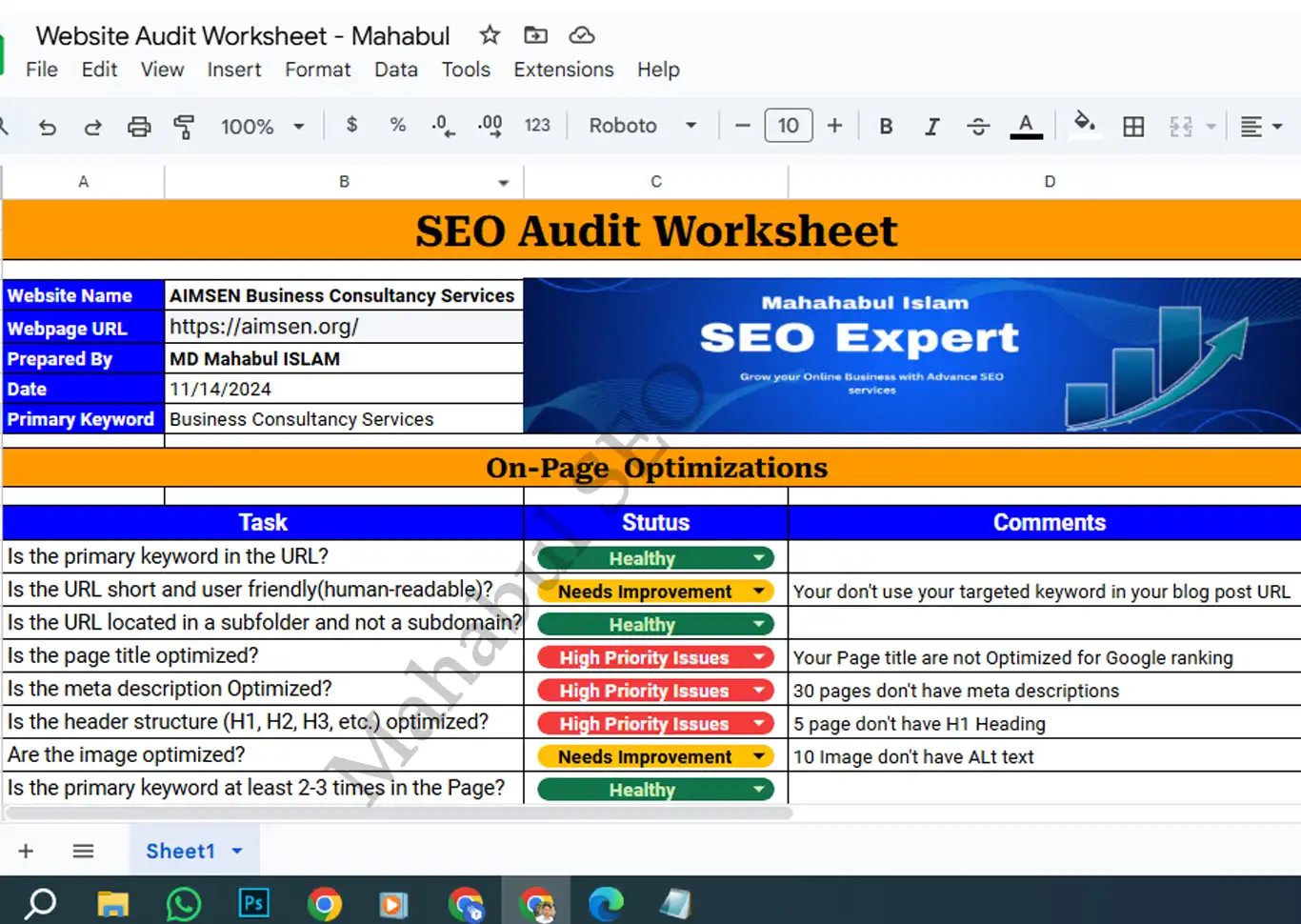Open the 123 number format menu
This screenshot has width=1301, height=924.
pyautogui.click(x=537, y=125)
